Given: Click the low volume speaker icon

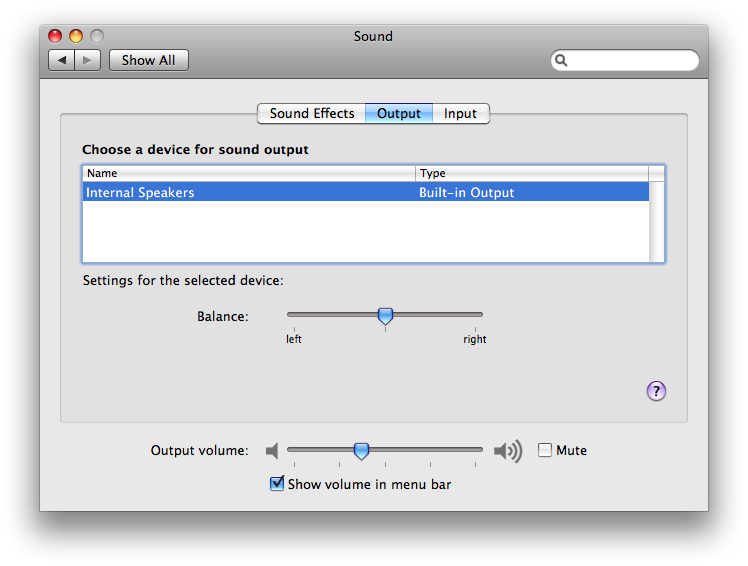Looking at the screenshot, I should pos(272,450).
